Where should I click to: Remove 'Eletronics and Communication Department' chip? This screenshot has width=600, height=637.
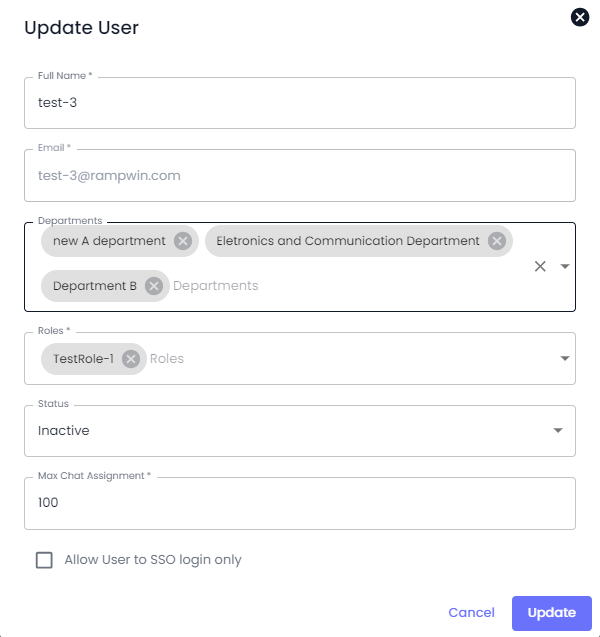click(x=497, y=241)
